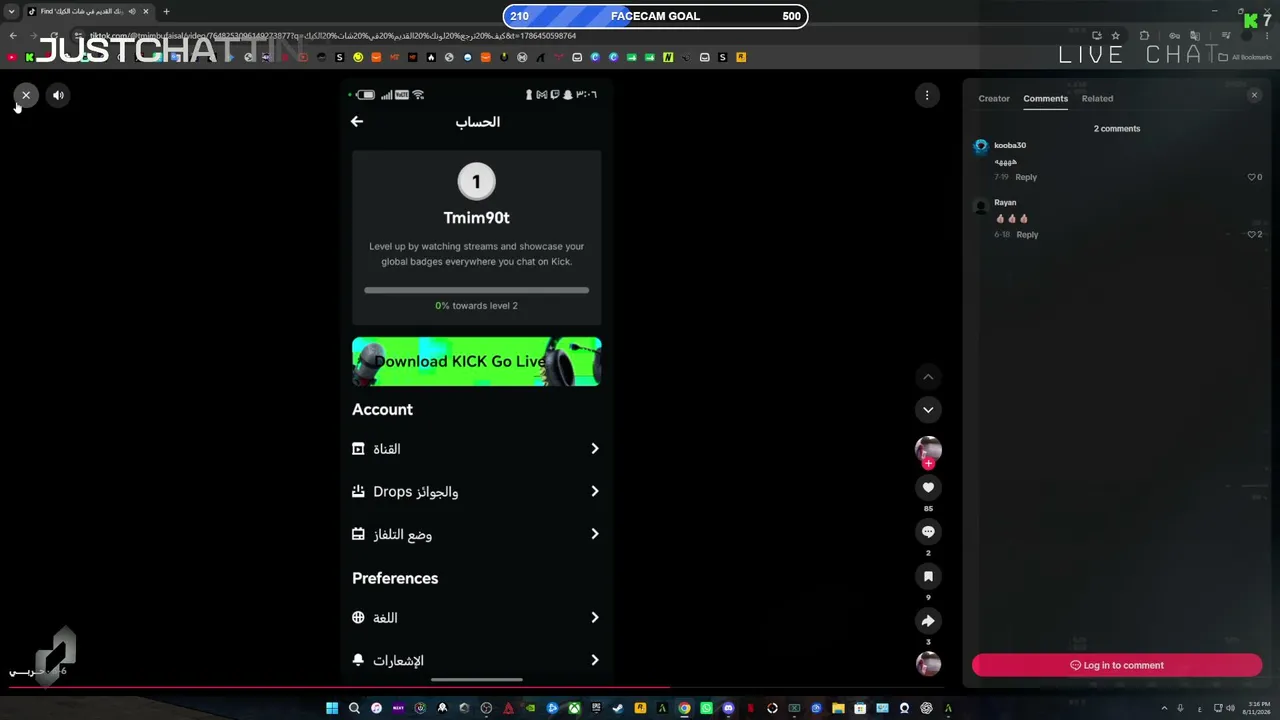
Task: Seek using the red video progress bar
Action: tap(475, 688)
